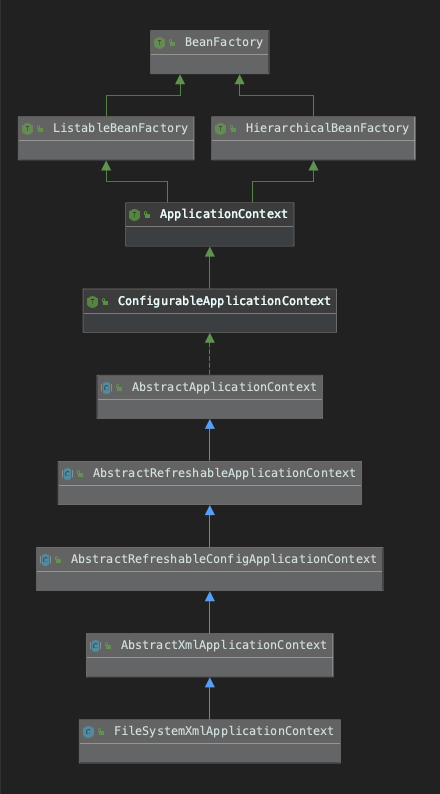Select the ListableBeanFactory node label
Viewport: 440px width, 794px height.
pos(121,128)
